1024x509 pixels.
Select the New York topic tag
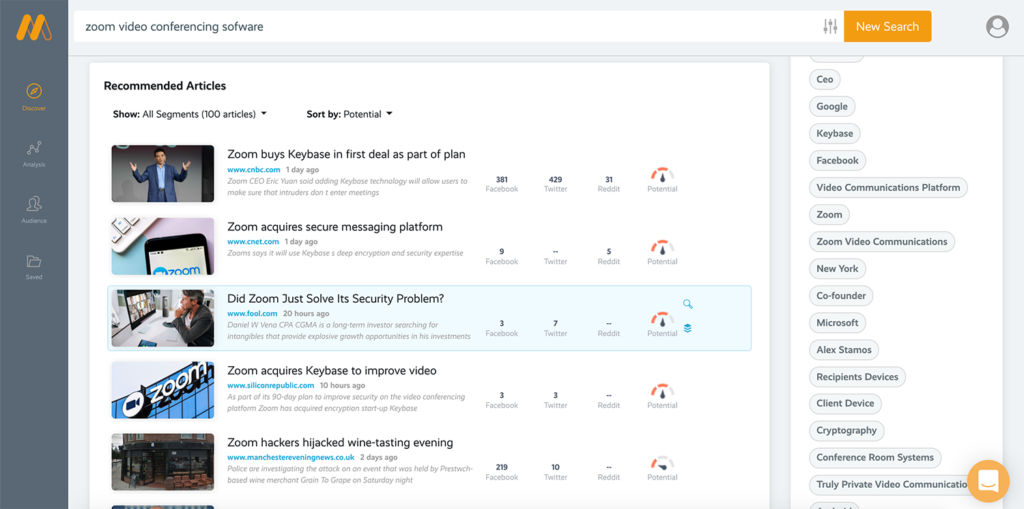point(837,269)
